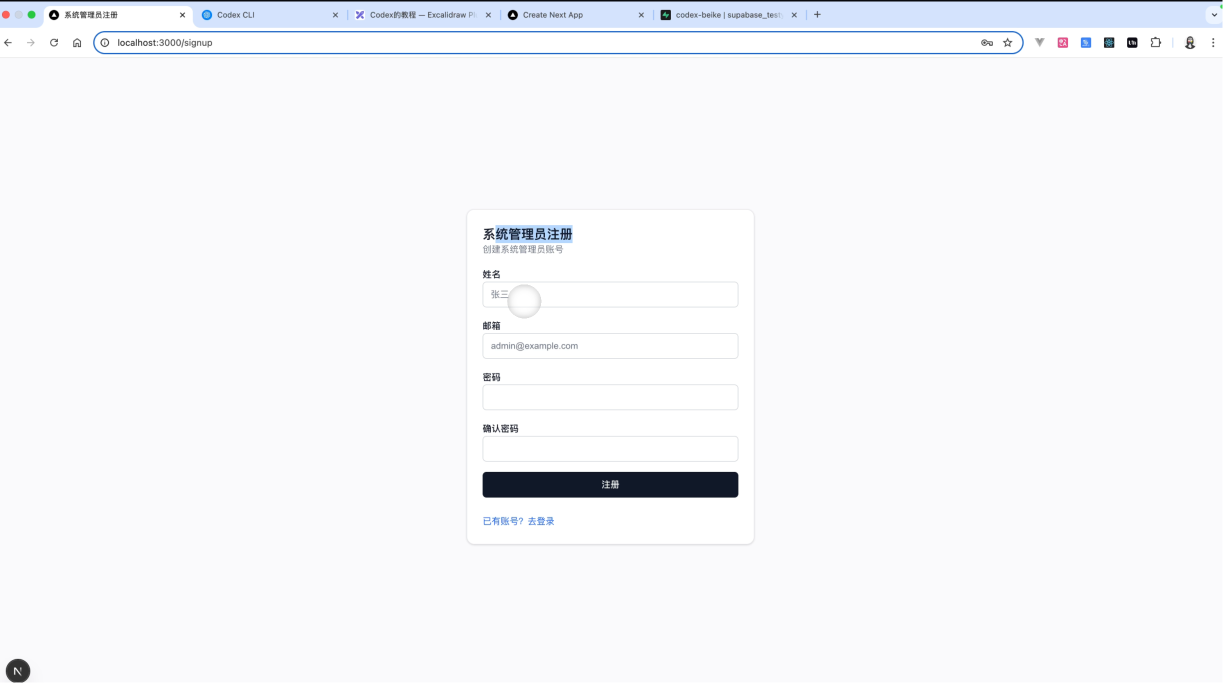Image resolution: width=1223 pixels, height=683 pixels.
Task: Open the Chrome three-dot menu
Action: [1213, 43]
